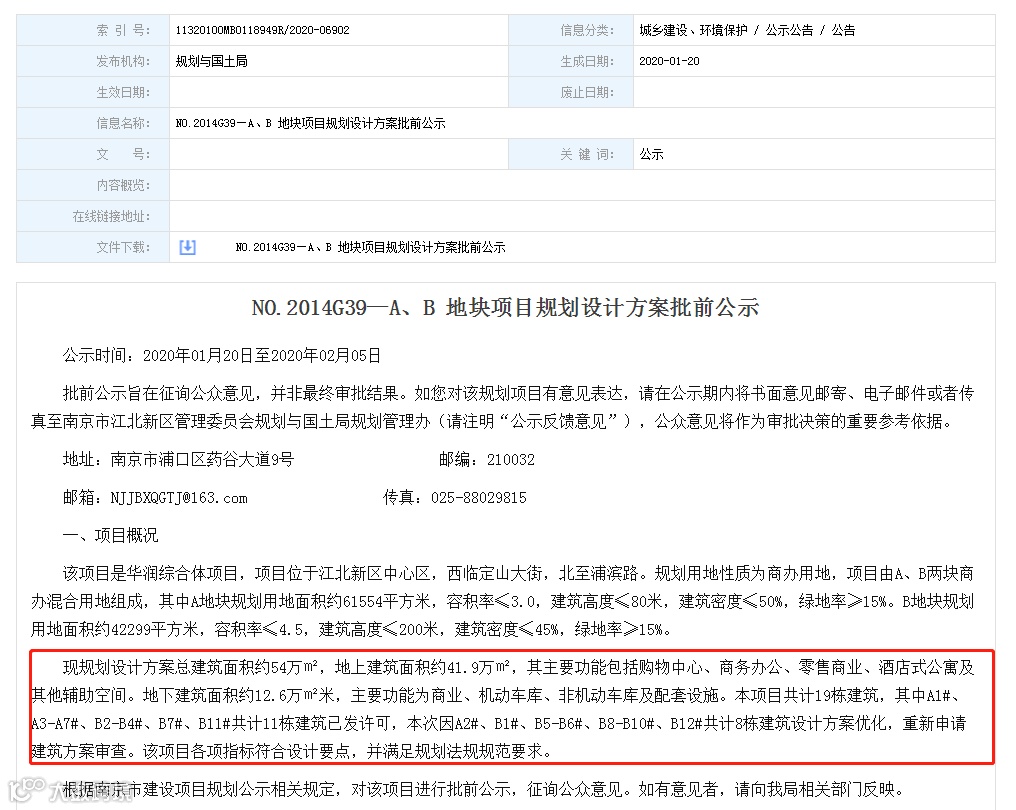Select the information name value in the table
Image resolution: width=1016 pixels, height=810 pixels.
coord(310,123)
